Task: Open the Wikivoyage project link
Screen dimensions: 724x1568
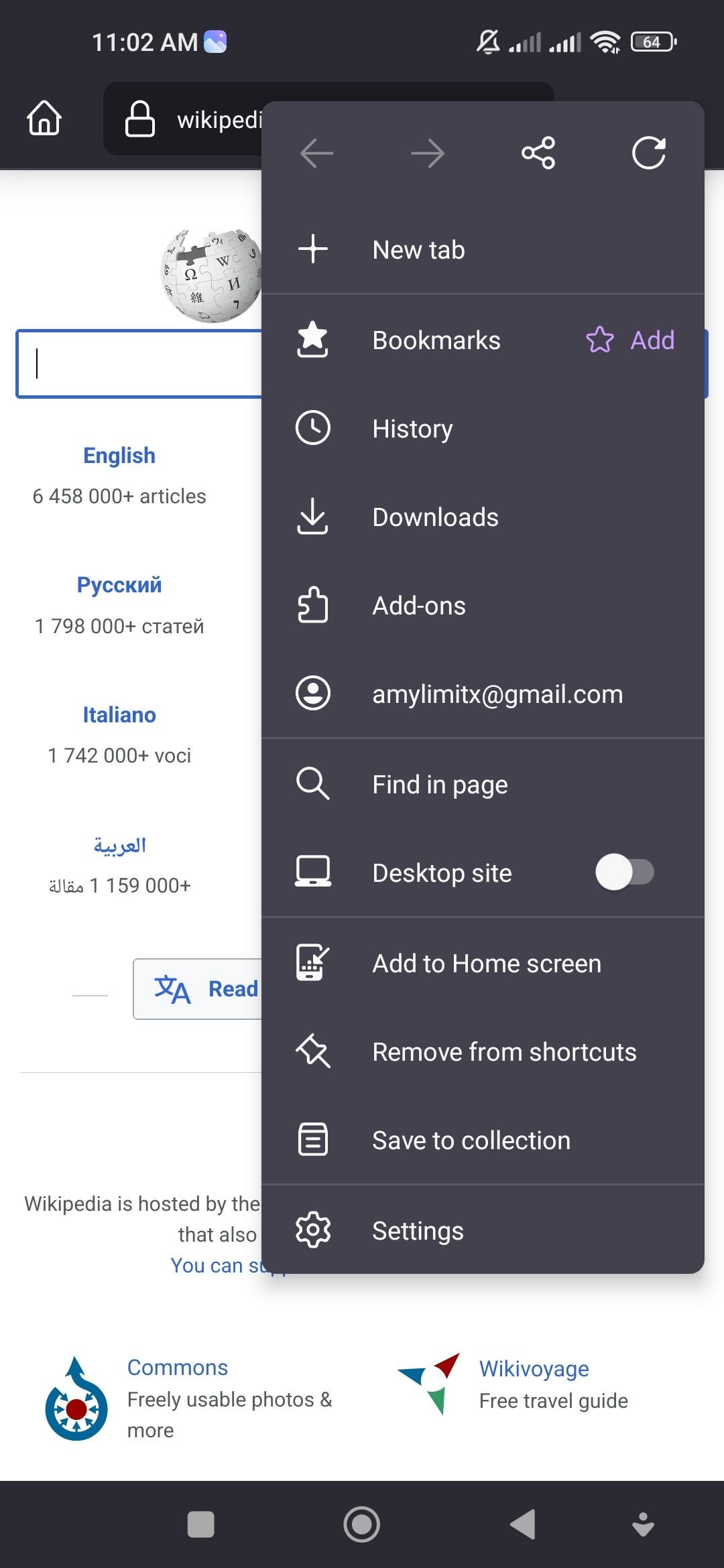Action: [534, 1368]
